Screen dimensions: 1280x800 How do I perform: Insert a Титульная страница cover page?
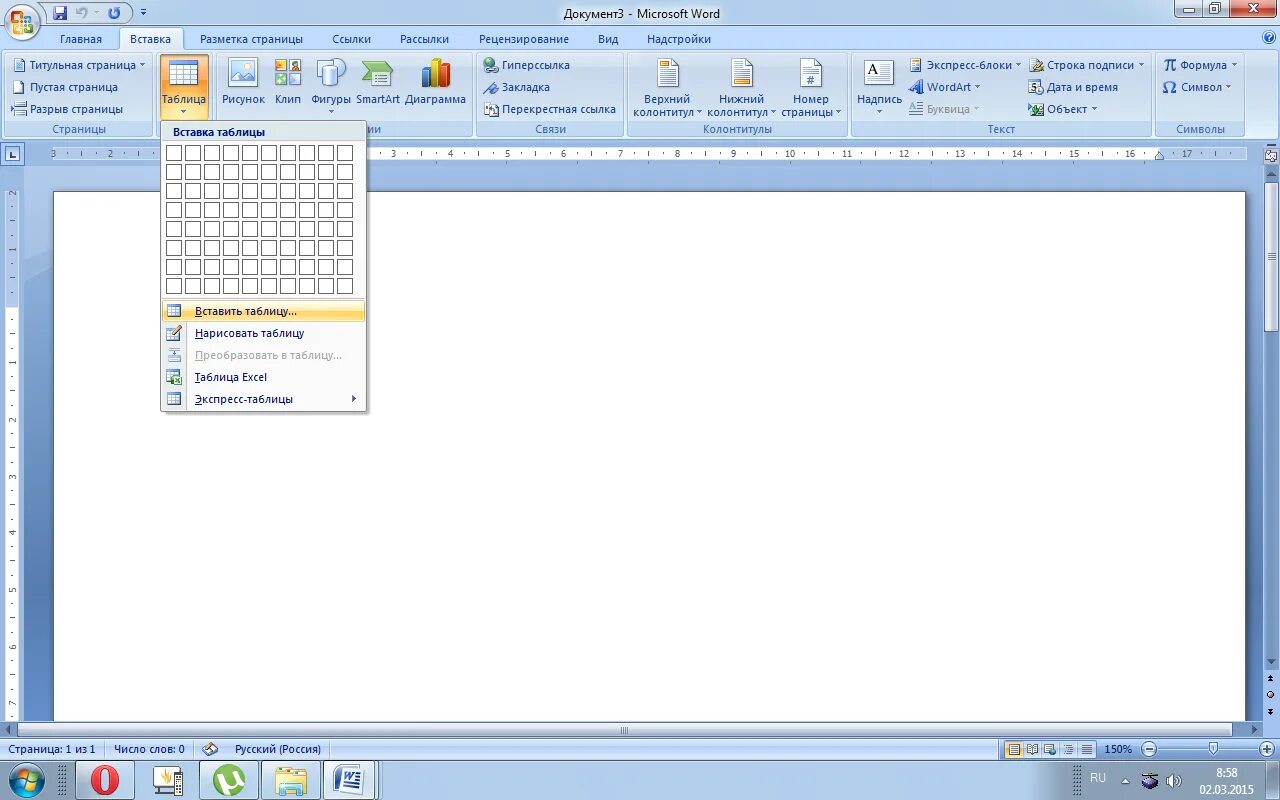[x=79, y=65]
